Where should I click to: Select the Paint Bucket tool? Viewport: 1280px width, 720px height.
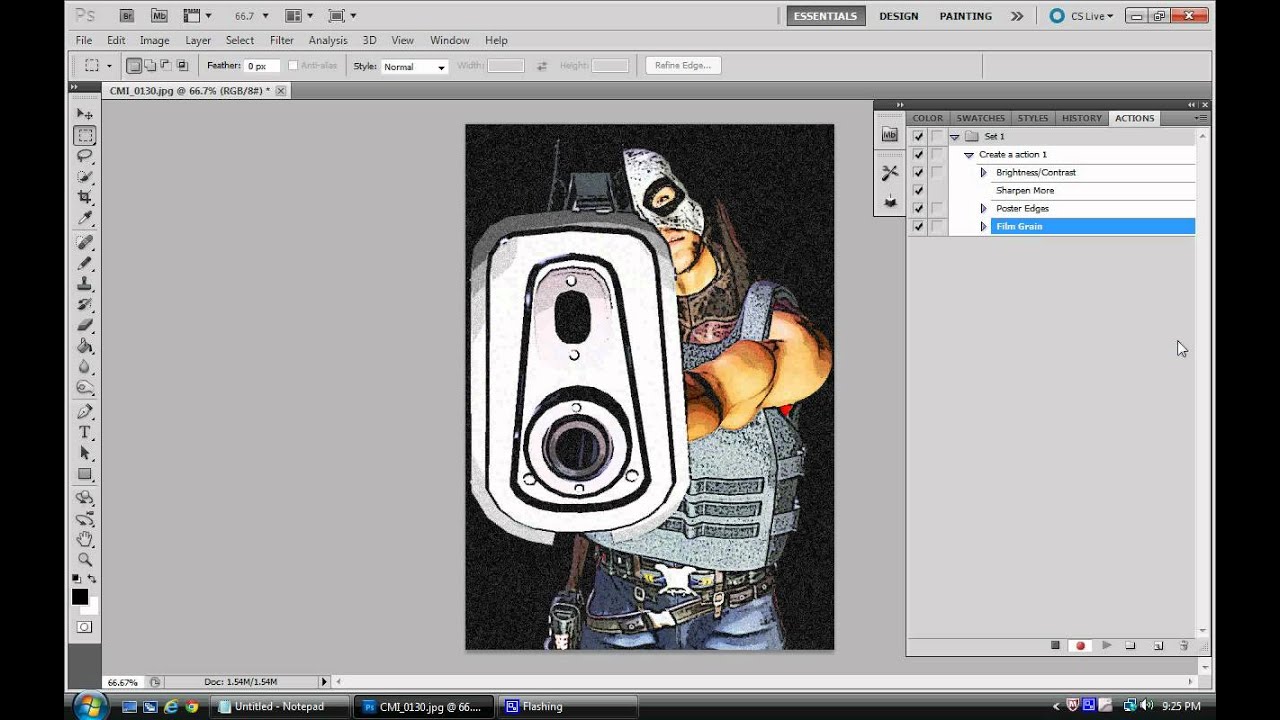(85, 347)
